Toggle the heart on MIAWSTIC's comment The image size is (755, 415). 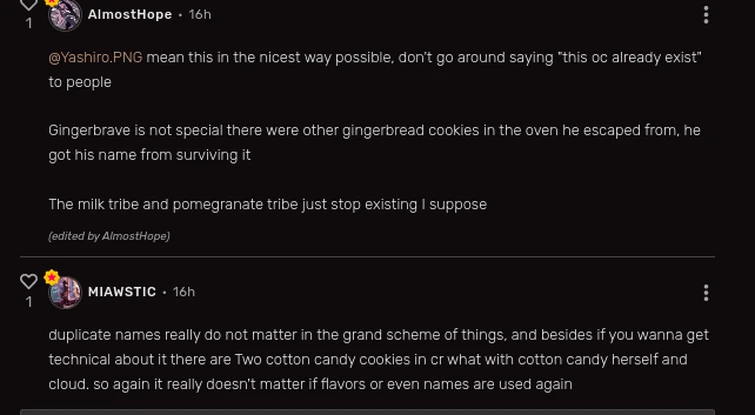[28, 282]
